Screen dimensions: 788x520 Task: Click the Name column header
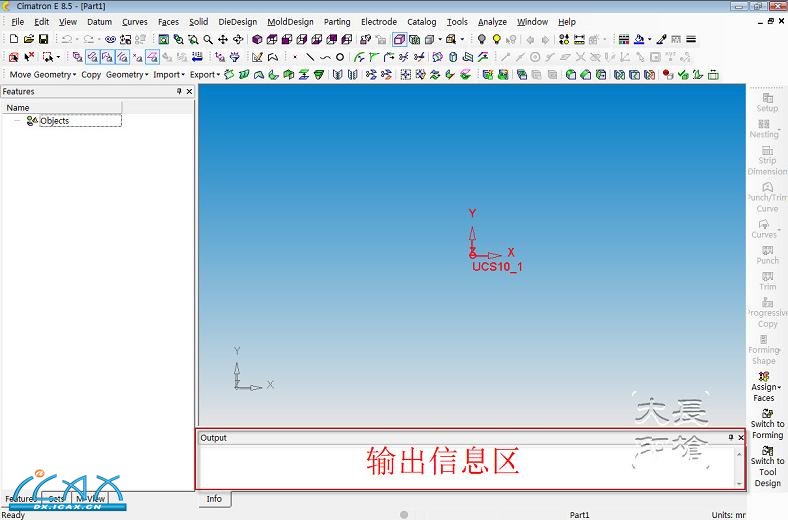coord(62,108)
